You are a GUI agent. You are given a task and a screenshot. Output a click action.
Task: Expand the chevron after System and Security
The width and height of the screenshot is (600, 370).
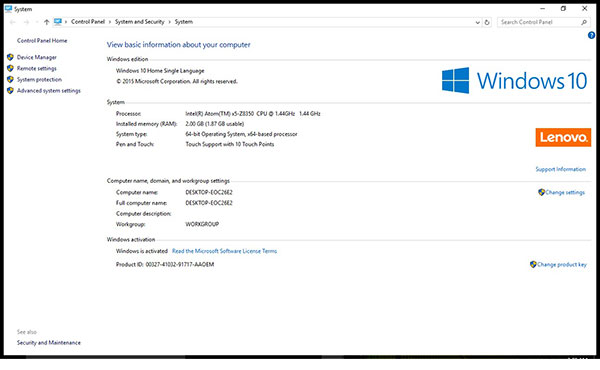click(x=170, y=22)
